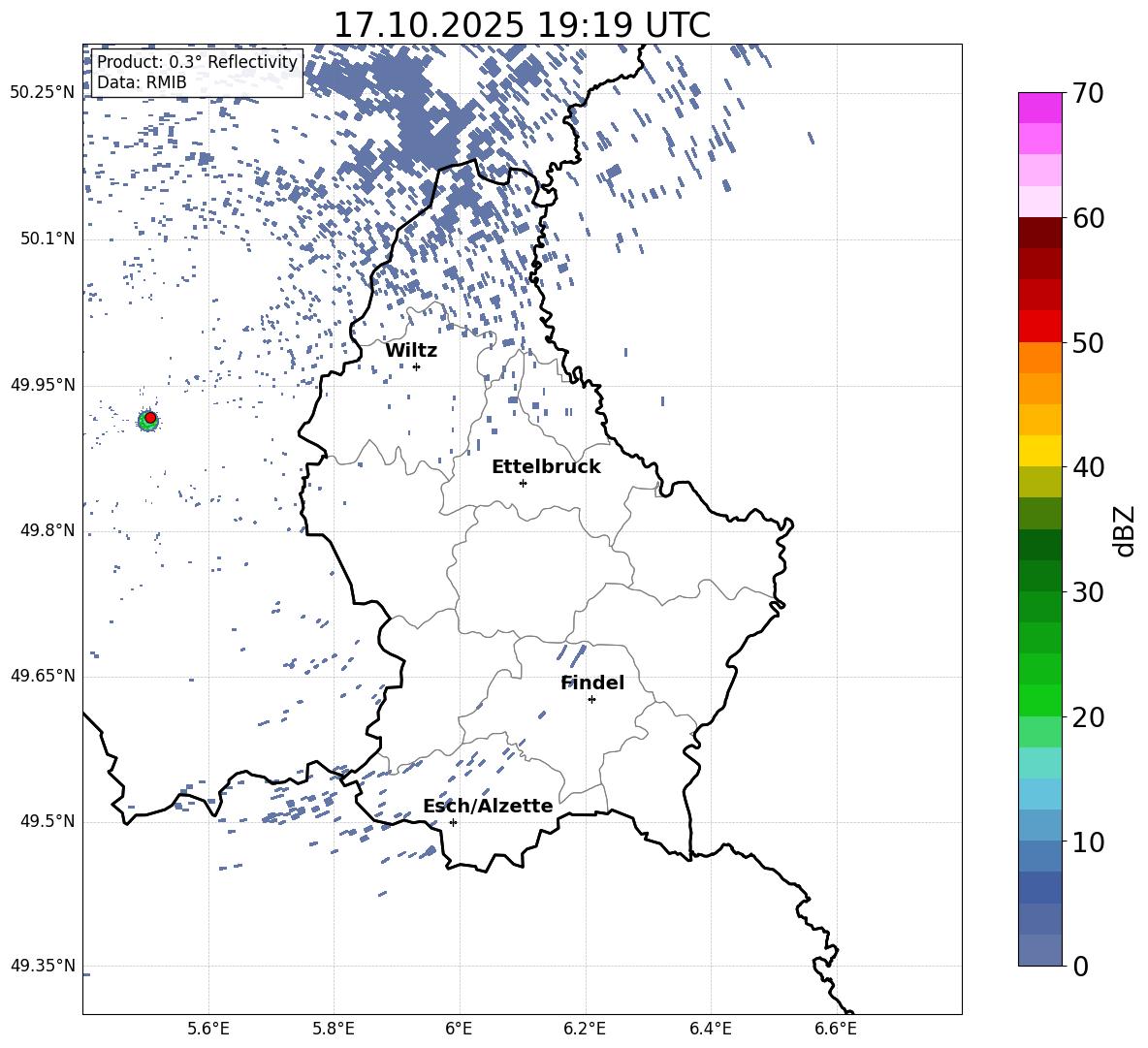Screen dimensions: 1148x1048
Task: Click the red radar echo dot
Action: (x=150, y=418)
